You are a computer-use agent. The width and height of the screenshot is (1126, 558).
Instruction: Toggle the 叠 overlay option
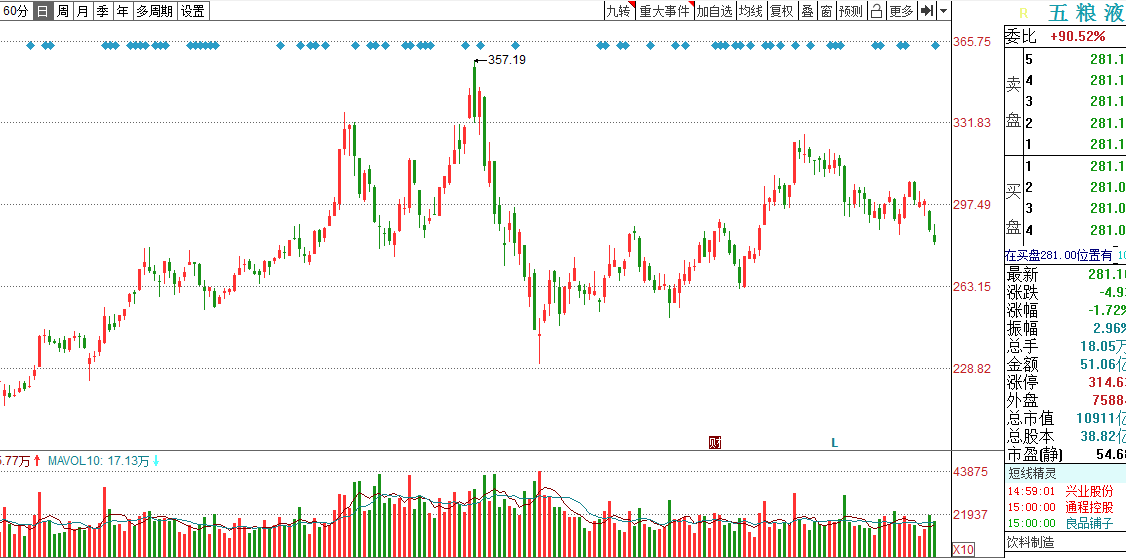click(807, 11)
